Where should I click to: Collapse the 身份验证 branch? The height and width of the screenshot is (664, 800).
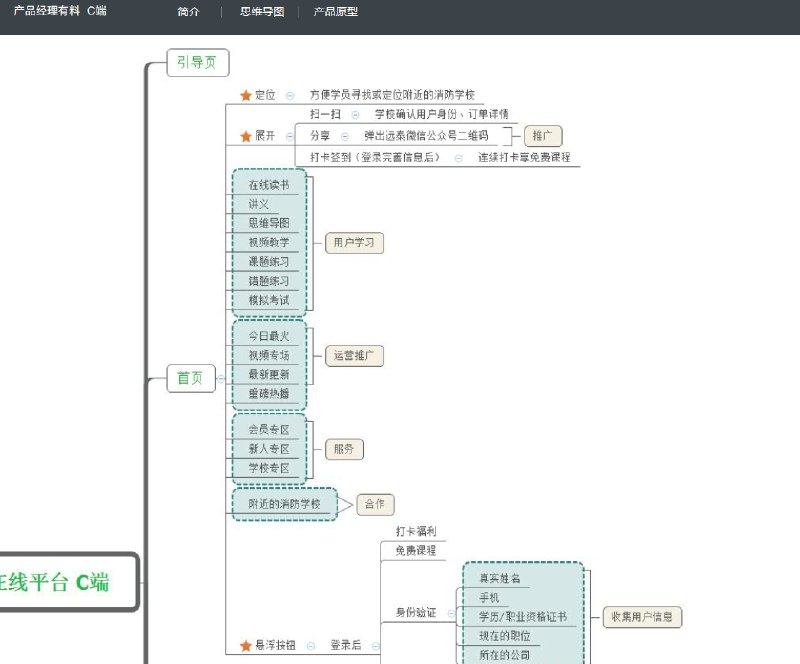click(451, 613)
